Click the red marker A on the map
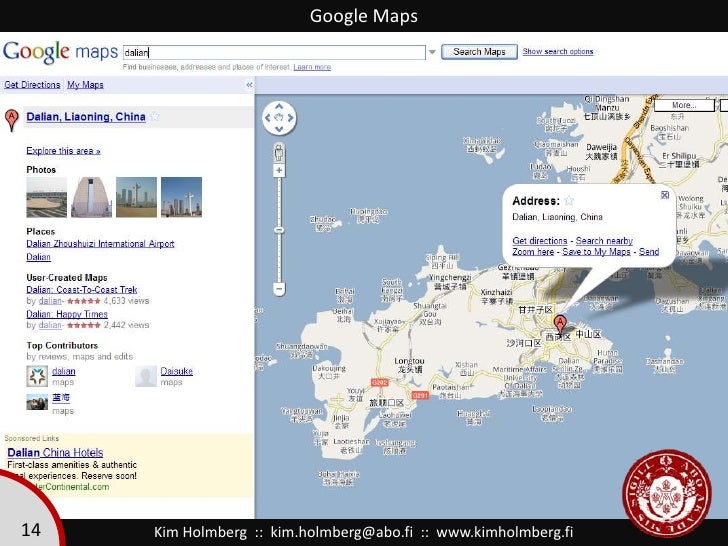The width and height of the screenshot is (728, 546). click(x=560, y=323)
